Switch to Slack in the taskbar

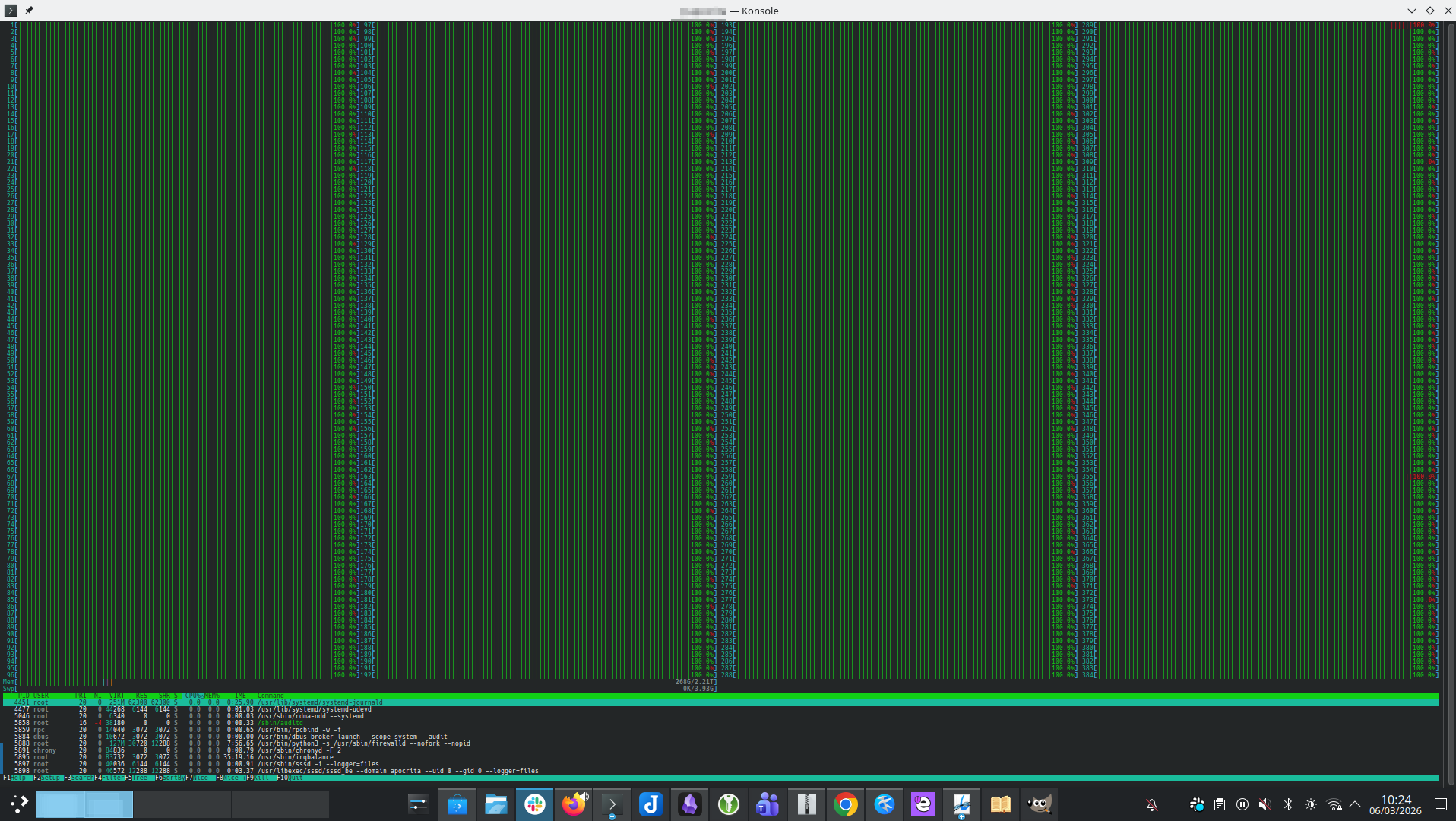point(535,804)
